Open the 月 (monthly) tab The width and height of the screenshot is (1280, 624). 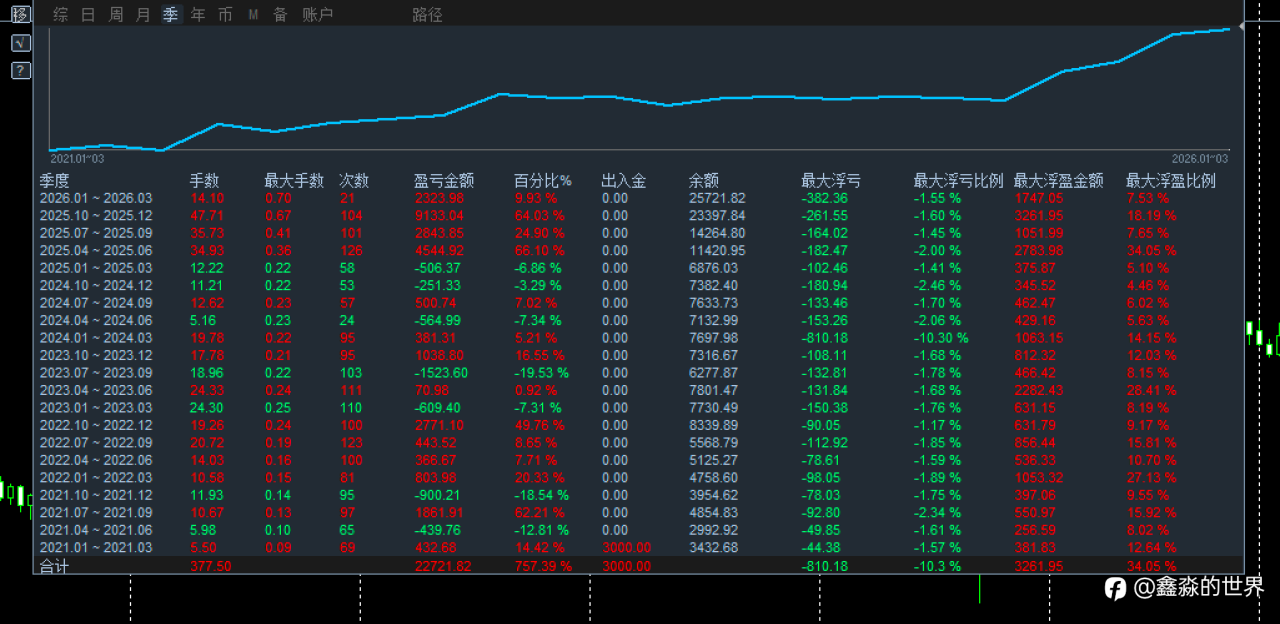tap(143, 15)
